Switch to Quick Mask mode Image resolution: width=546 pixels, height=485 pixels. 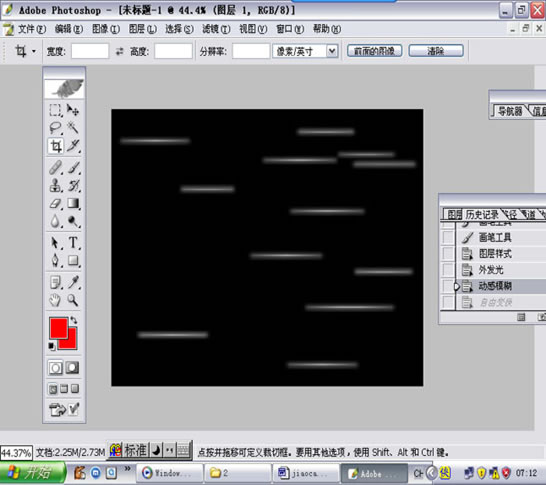click(x=72, y=368)
